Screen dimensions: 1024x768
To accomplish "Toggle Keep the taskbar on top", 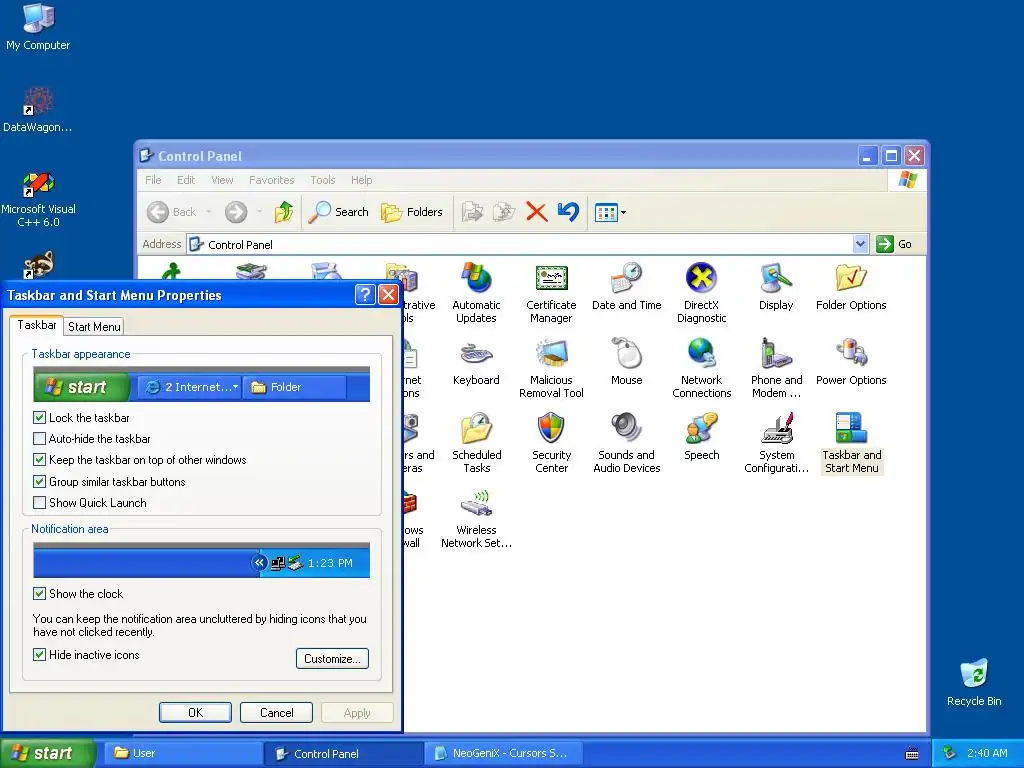I will click(40, 460).
